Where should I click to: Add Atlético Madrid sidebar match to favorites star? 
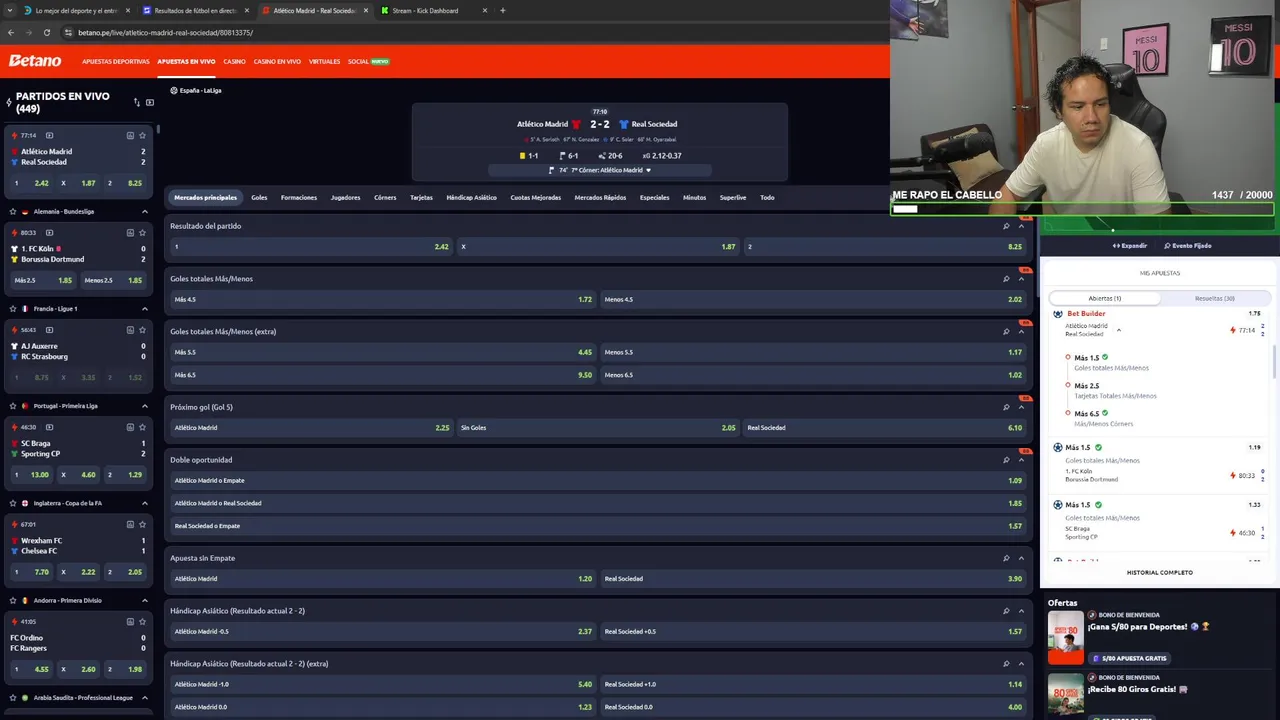[x=143, y=135]
